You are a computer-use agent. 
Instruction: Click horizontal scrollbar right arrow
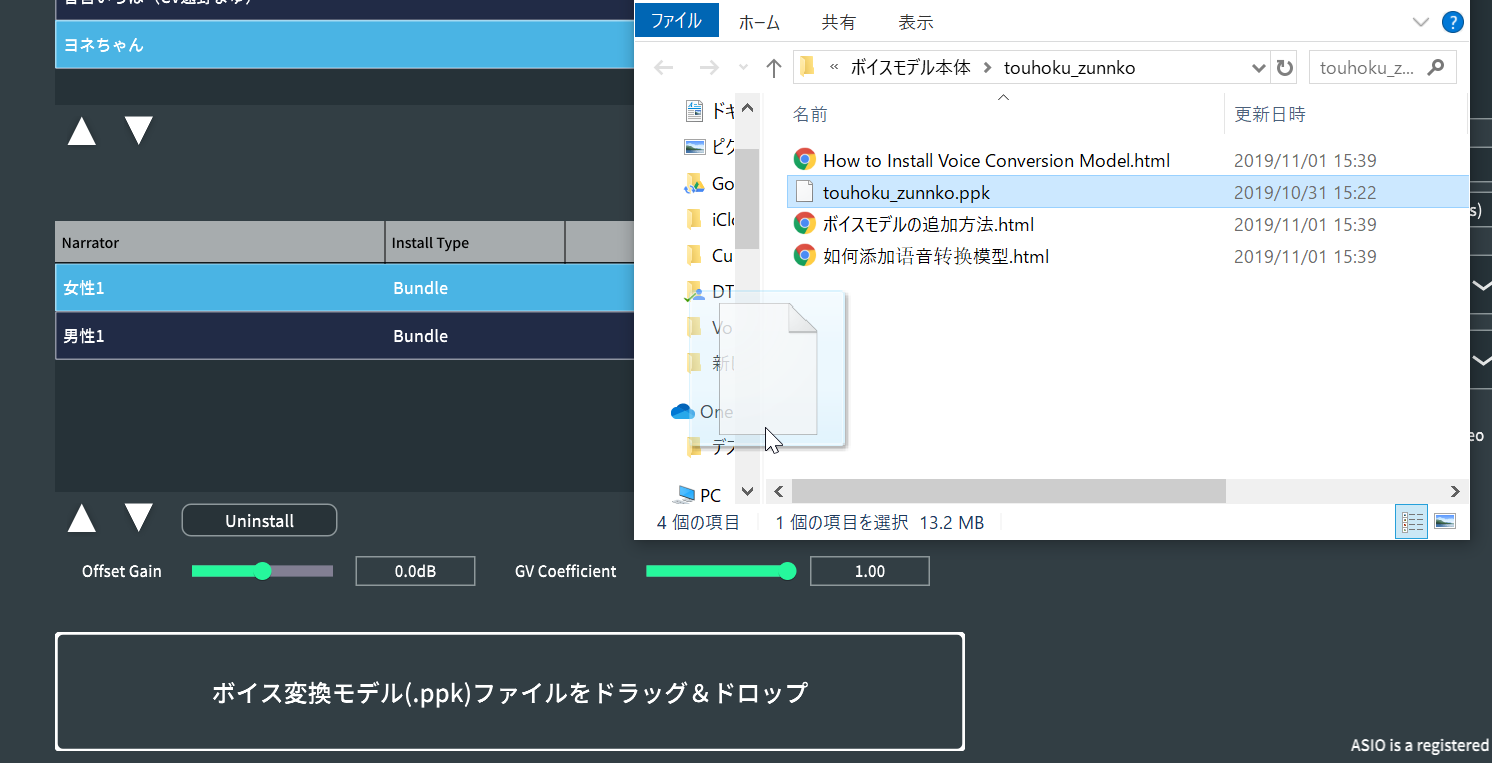pyautogui.click(x=1457, y=491)
